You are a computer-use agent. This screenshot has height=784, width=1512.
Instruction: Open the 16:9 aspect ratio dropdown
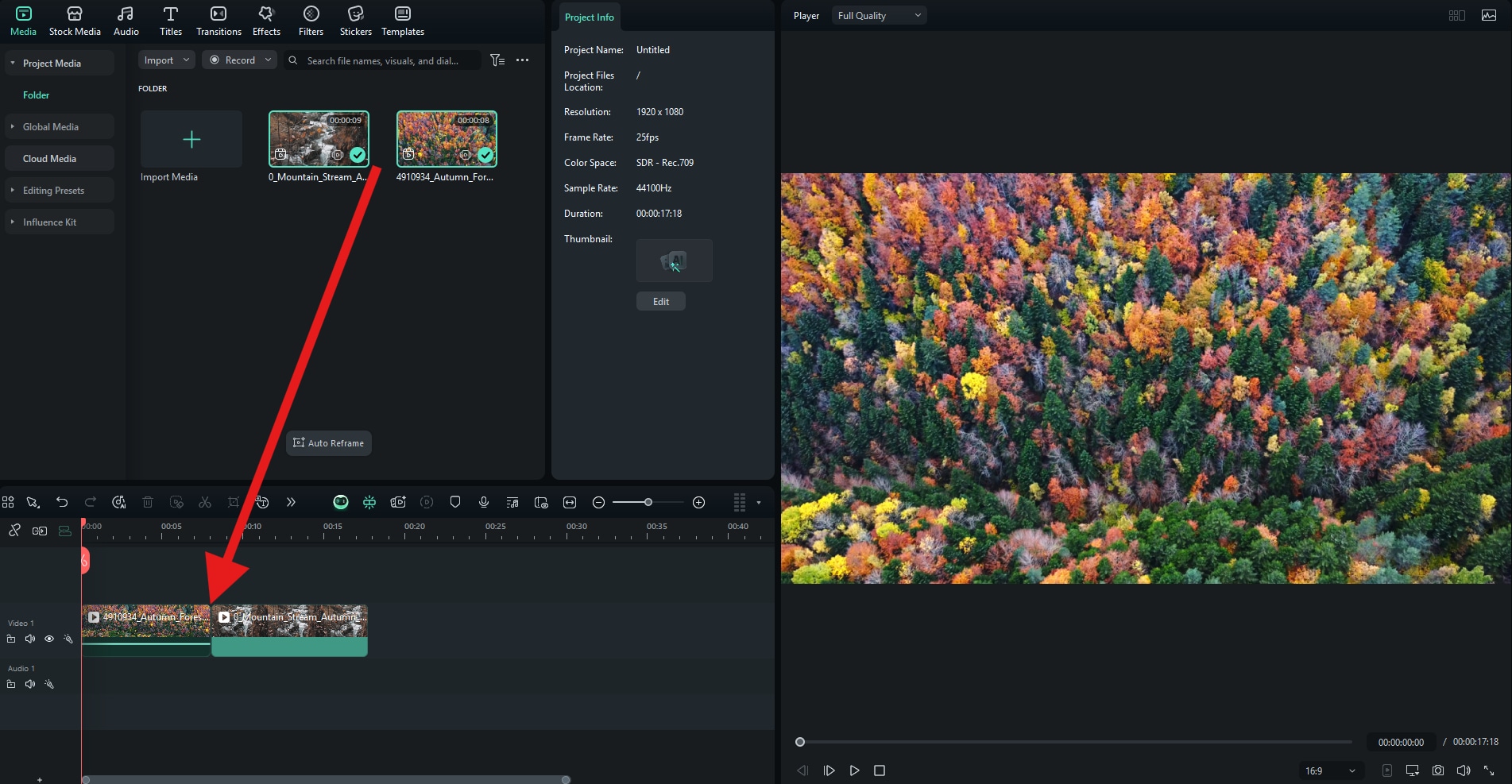pyautogui.click(x=1331, y=770)
